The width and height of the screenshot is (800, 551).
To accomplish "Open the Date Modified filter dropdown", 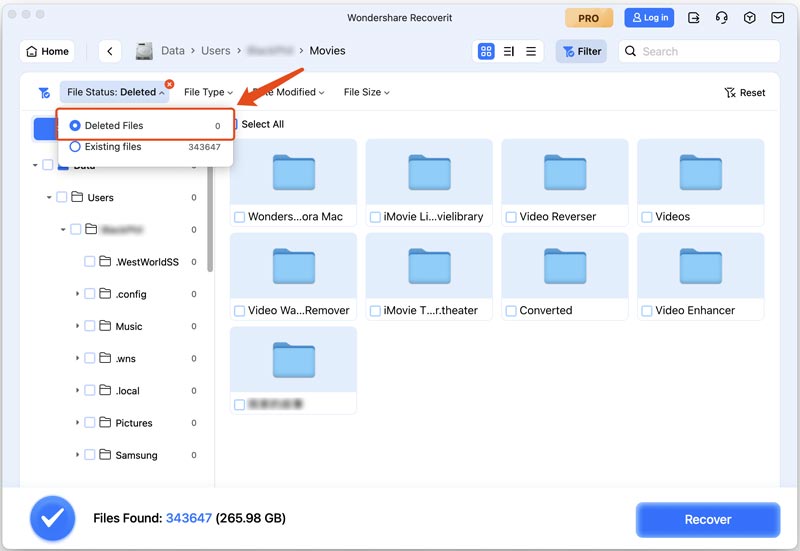I will tap(289, 92).
